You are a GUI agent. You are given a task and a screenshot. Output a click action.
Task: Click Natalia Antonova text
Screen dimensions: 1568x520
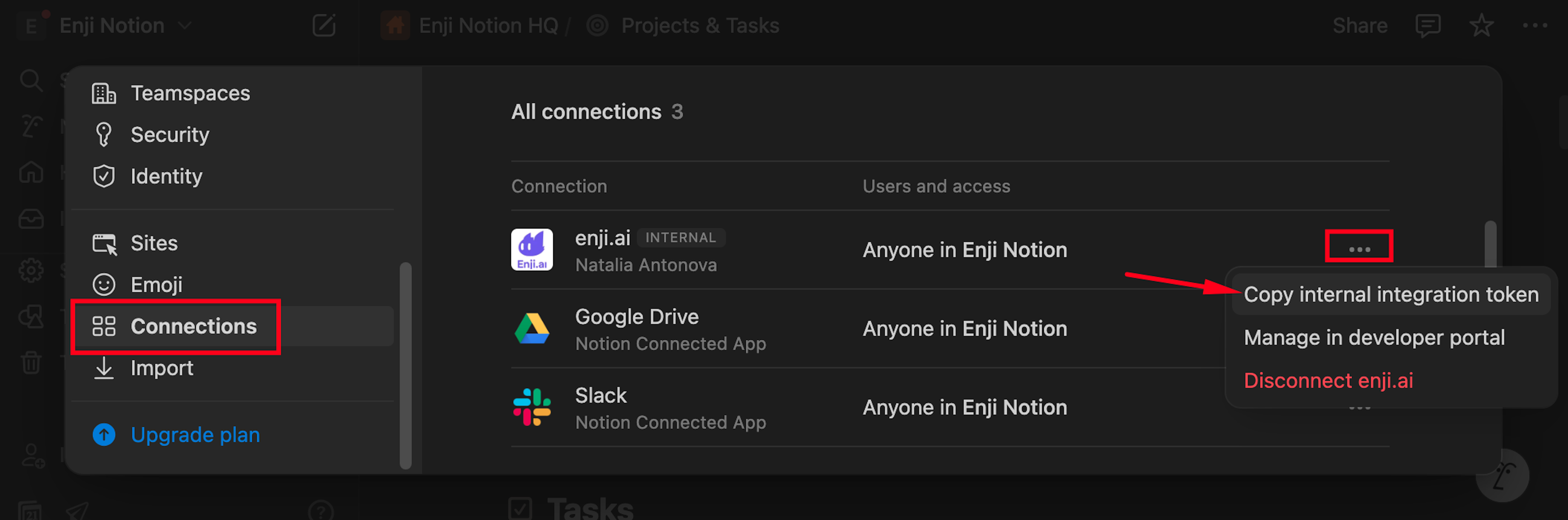pos(646,265)
